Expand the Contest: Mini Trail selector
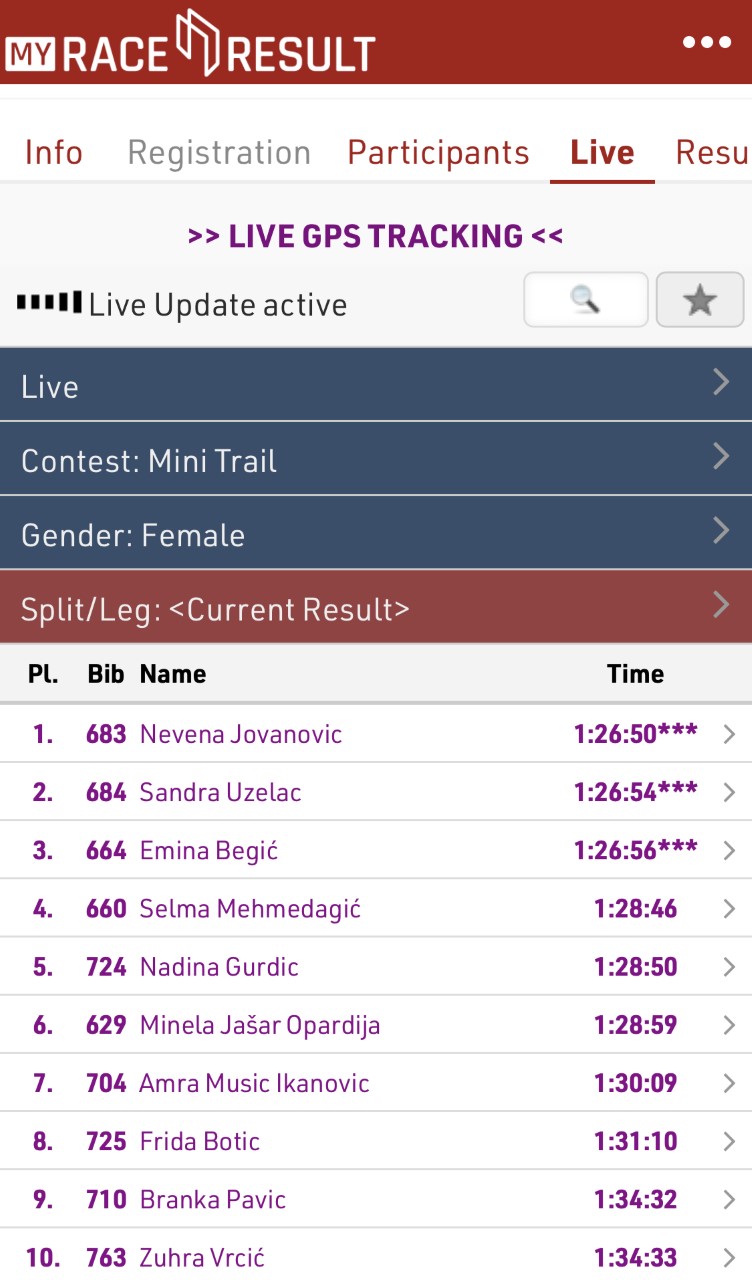The width and height of the screenshot is (752, 1280). tap(376, 460)
